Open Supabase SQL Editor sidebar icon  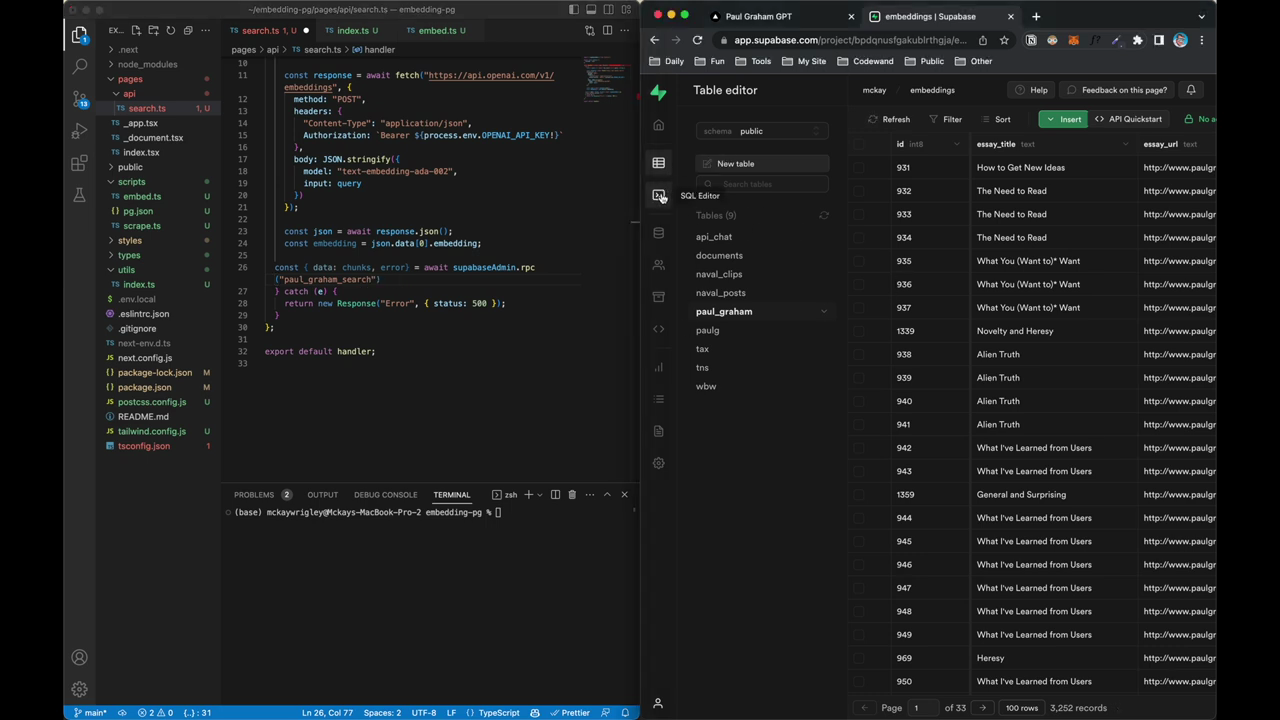(x=658, y=196)
